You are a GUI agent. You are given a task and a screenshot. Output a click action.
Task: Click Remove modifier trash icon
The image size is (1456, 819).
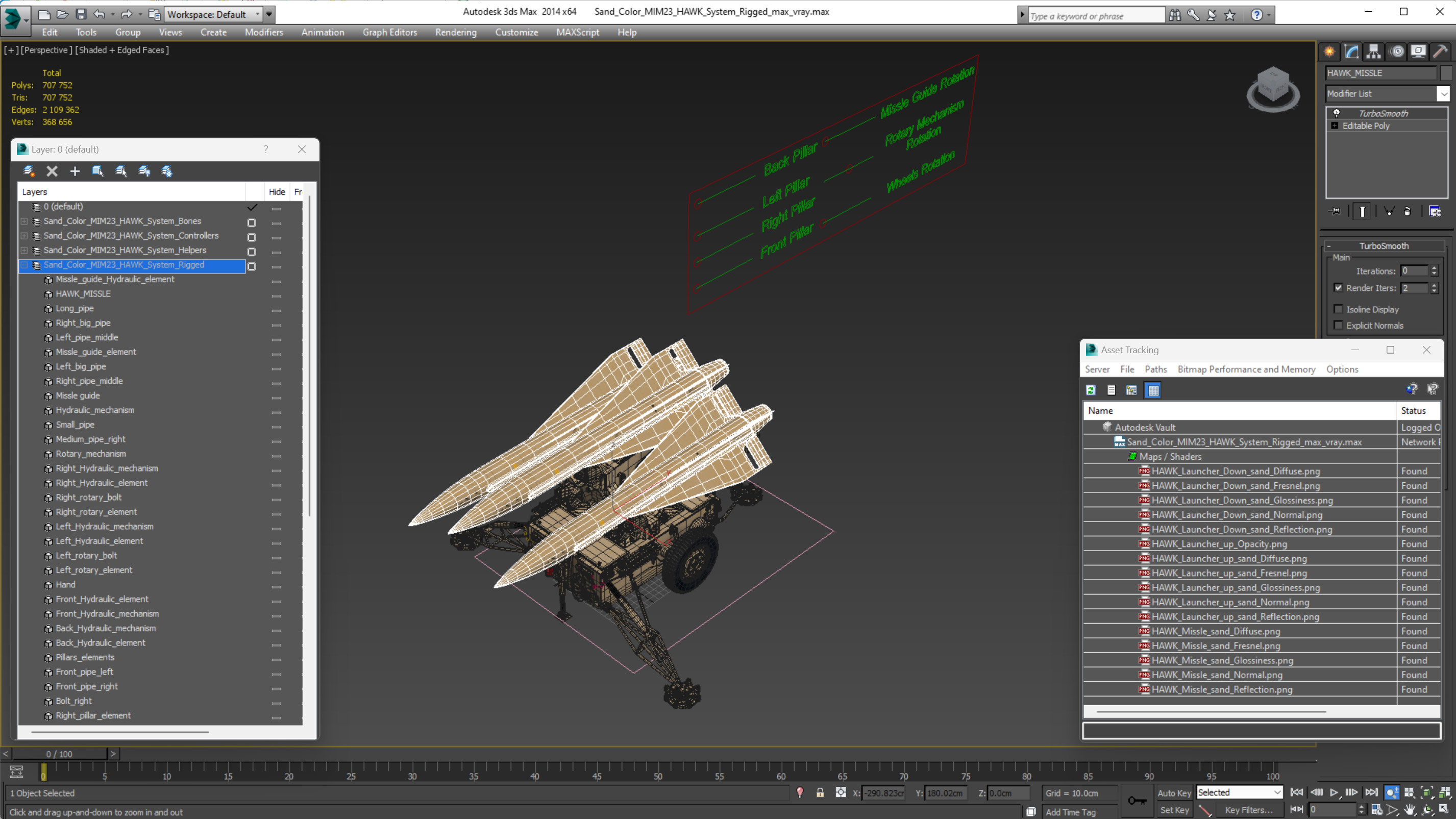pos(1408,211)
